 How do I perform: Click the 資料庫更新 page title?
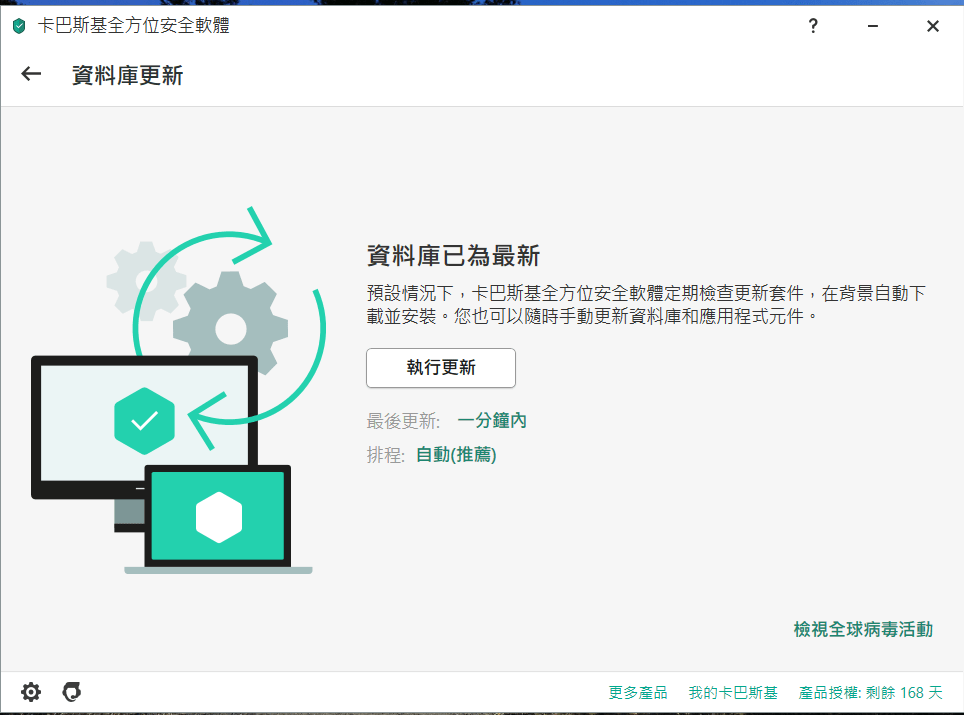pyautogui.click(x=127, y=75)
